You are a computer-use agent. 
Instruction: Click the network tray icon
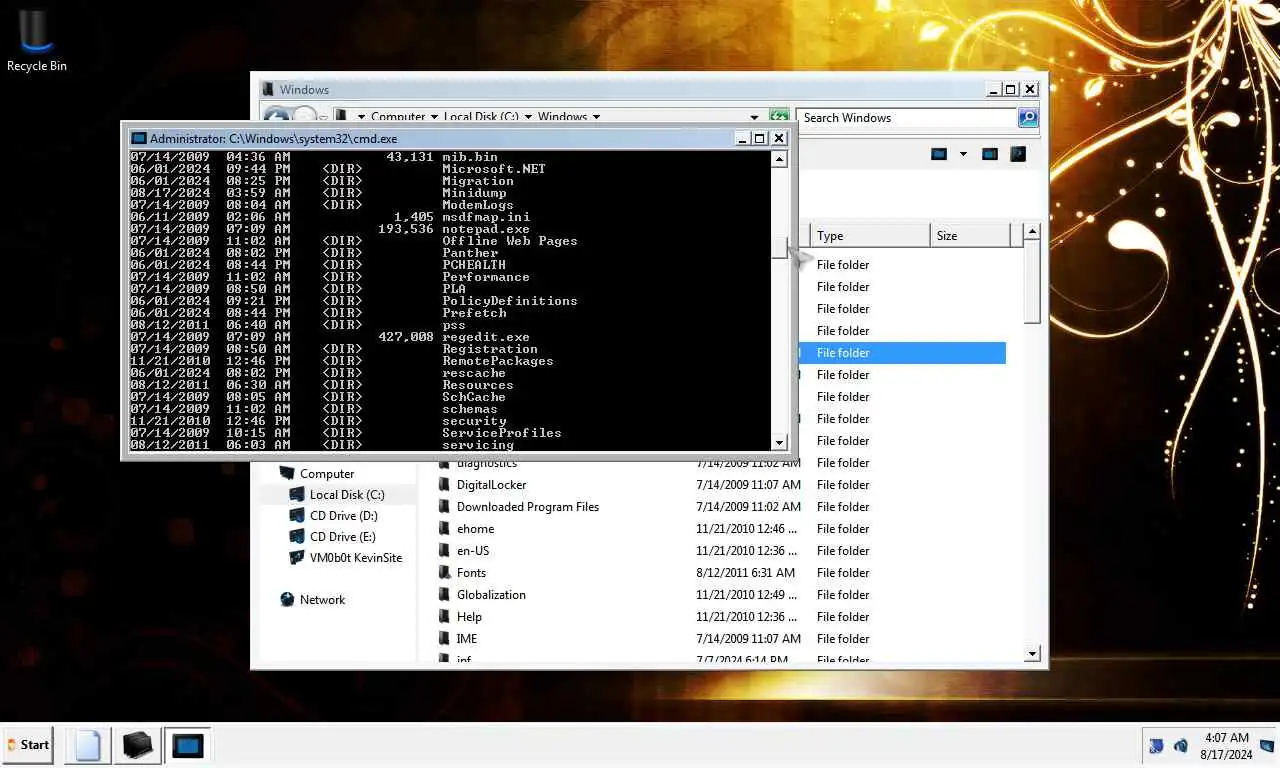[x=1156, y=745]
